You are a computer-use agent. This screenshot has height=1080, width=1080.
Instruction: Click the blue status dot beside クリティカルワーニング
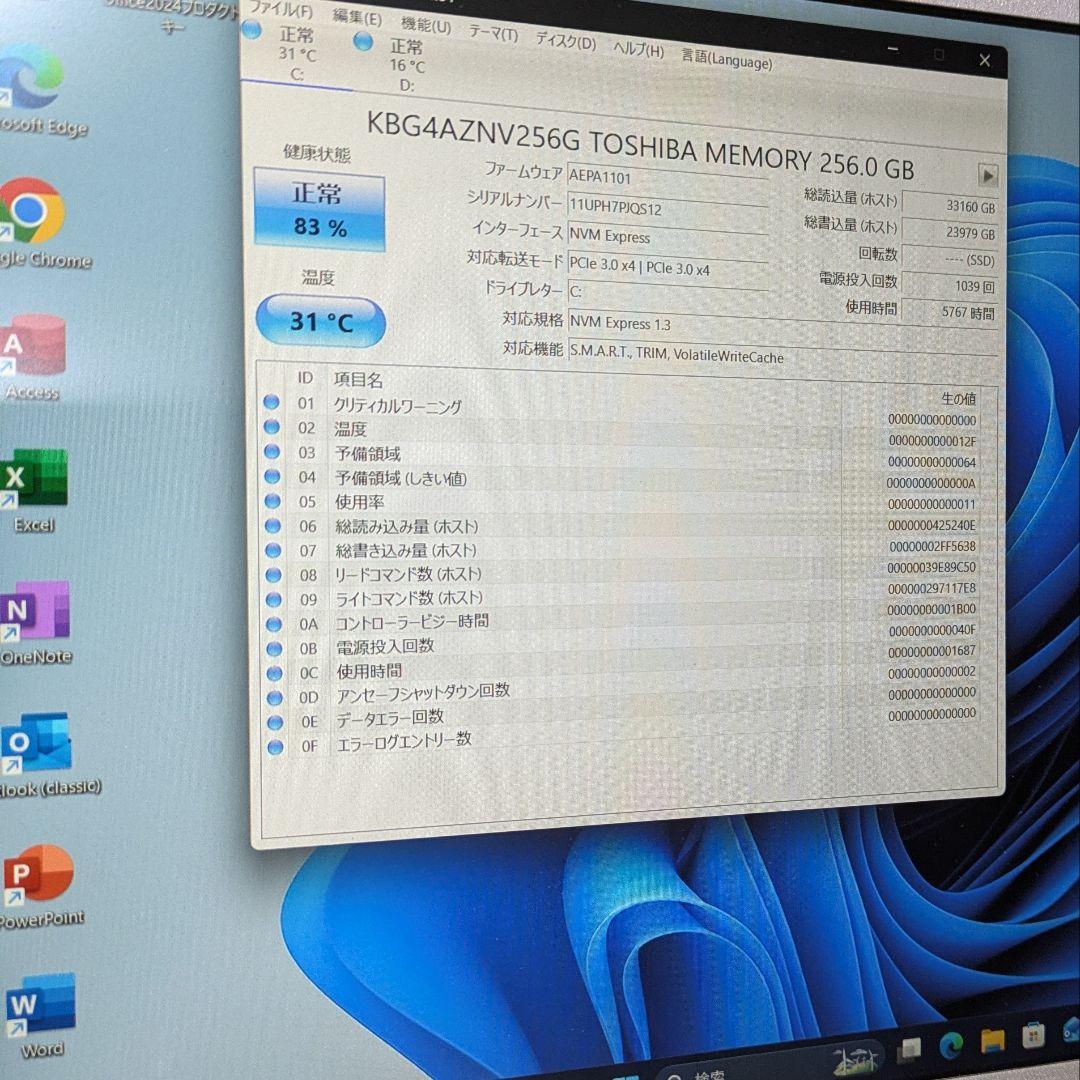(271, 401)
